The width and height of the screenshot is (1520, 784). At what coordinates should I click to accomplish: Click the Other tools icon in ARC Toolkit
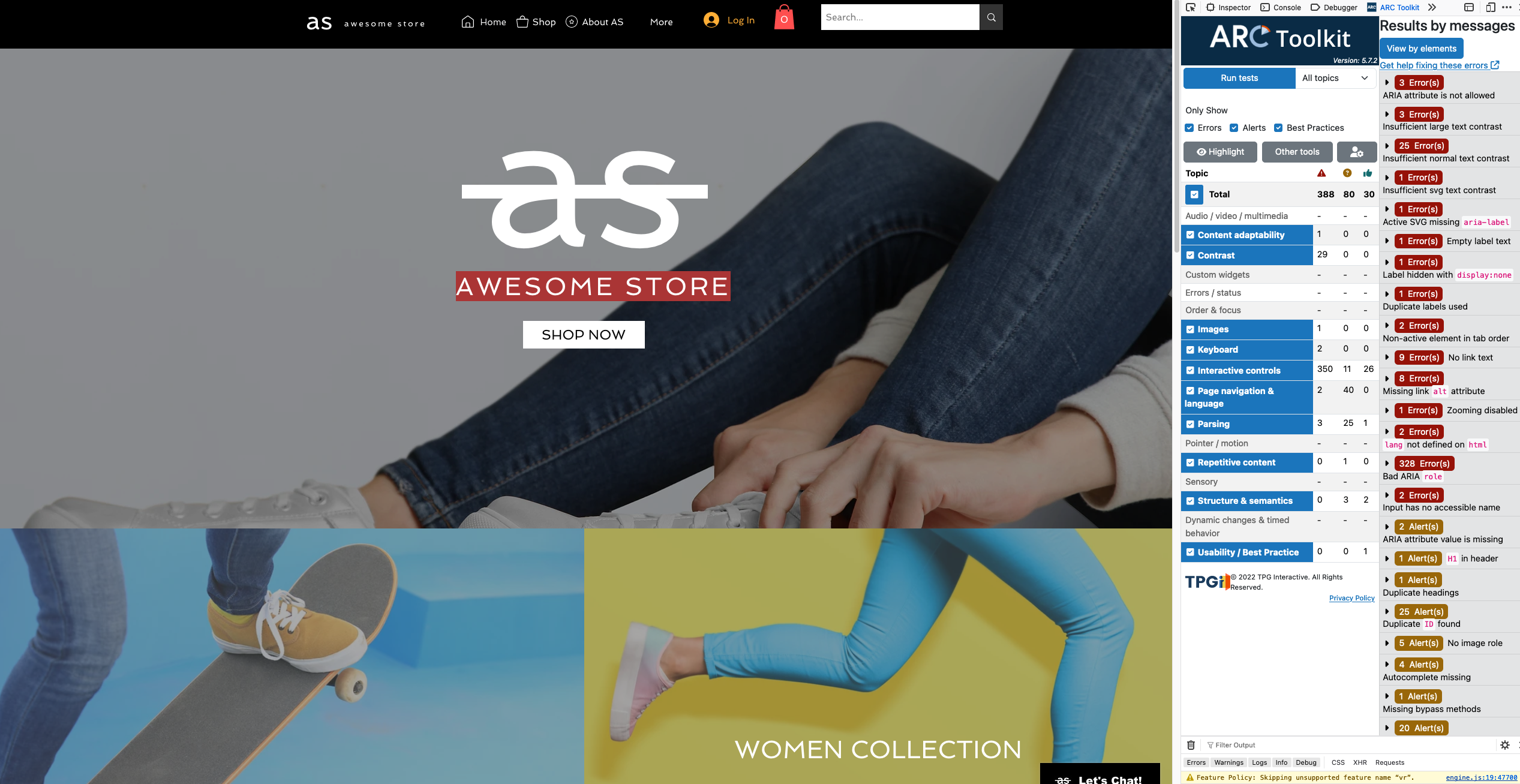[1297, 151]
